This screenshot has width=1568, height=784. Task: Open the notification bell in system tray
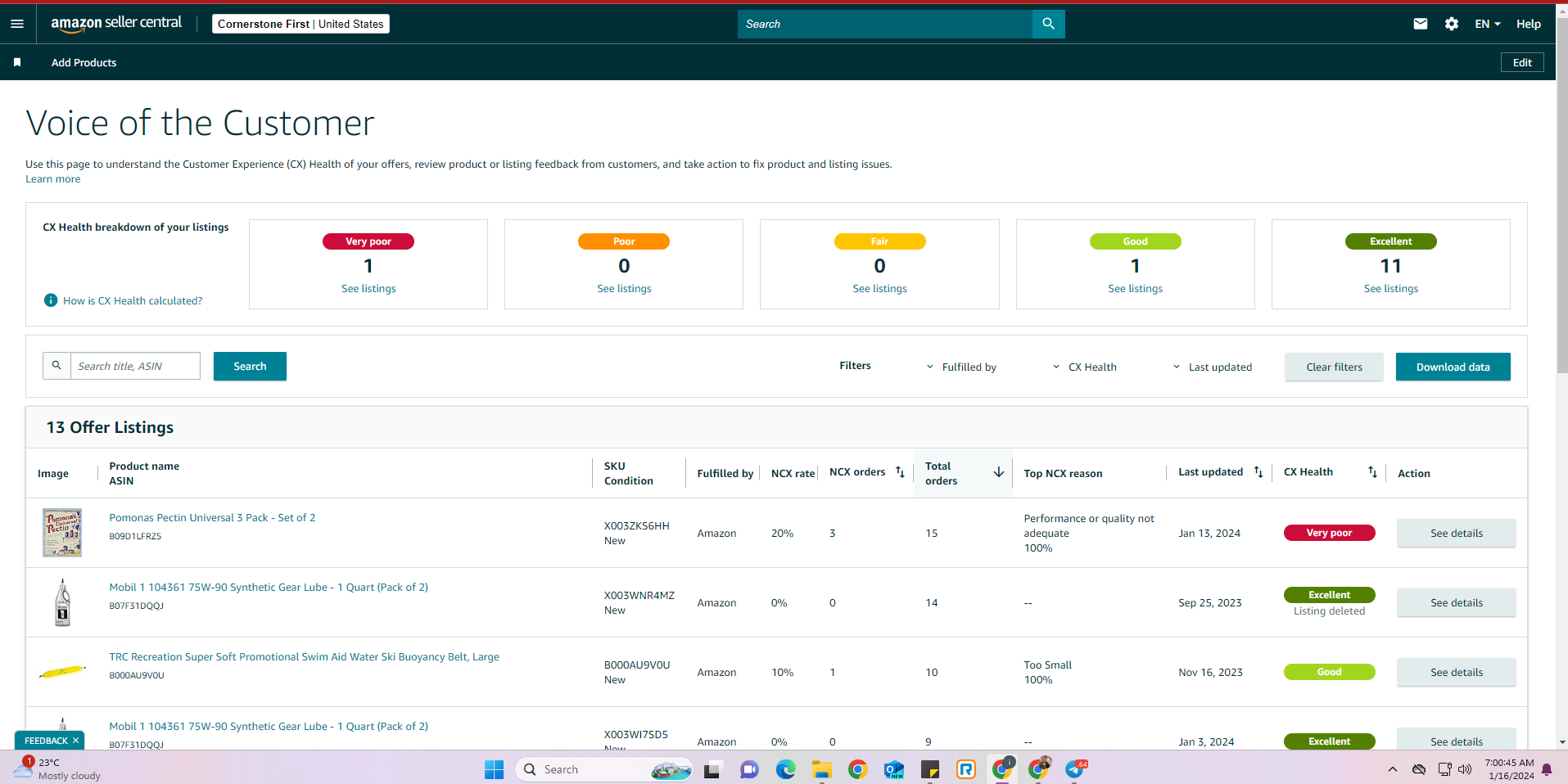1547,769
